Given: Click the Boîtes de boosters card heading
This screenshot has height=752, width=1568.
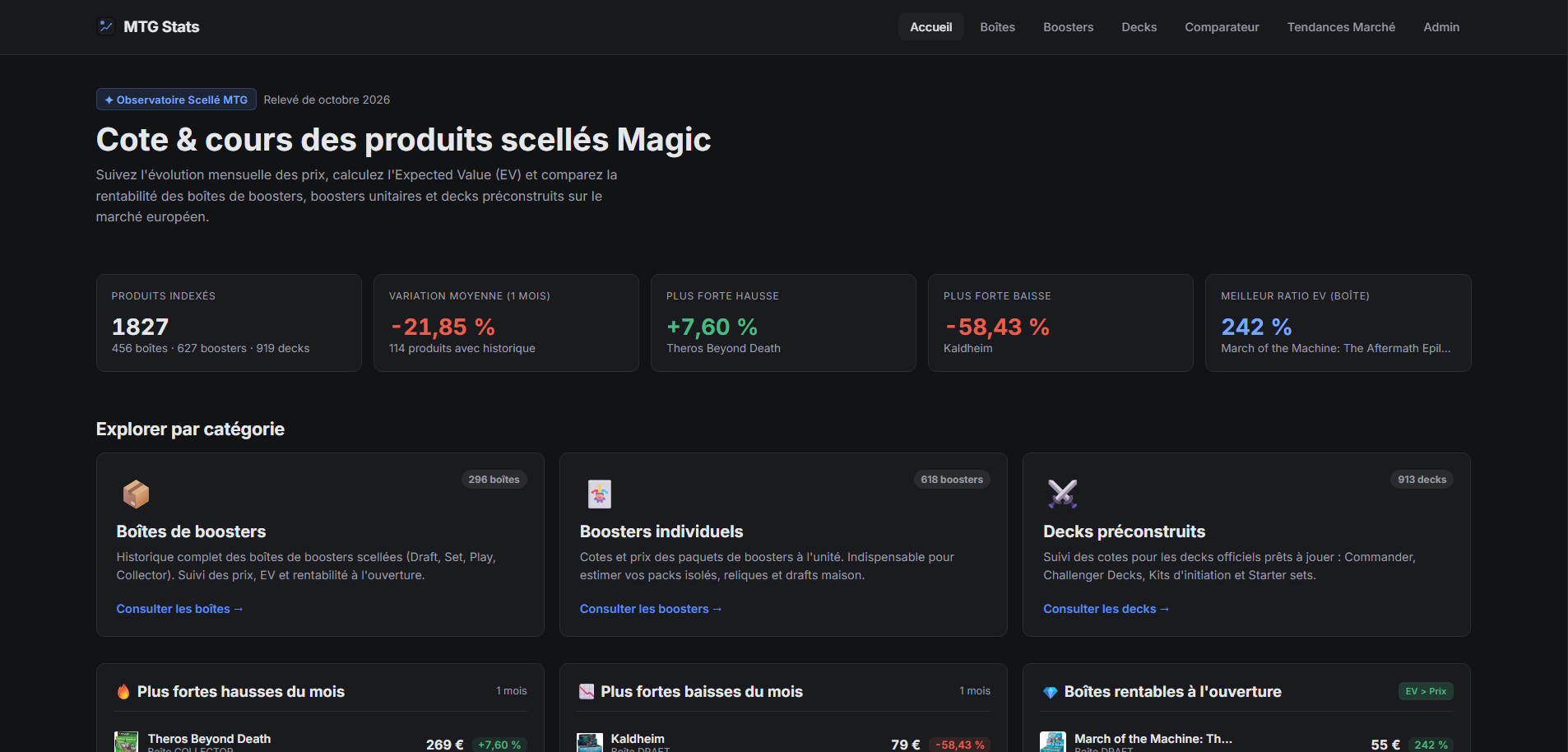Looking at the screenshot, I should coord(191,532).
